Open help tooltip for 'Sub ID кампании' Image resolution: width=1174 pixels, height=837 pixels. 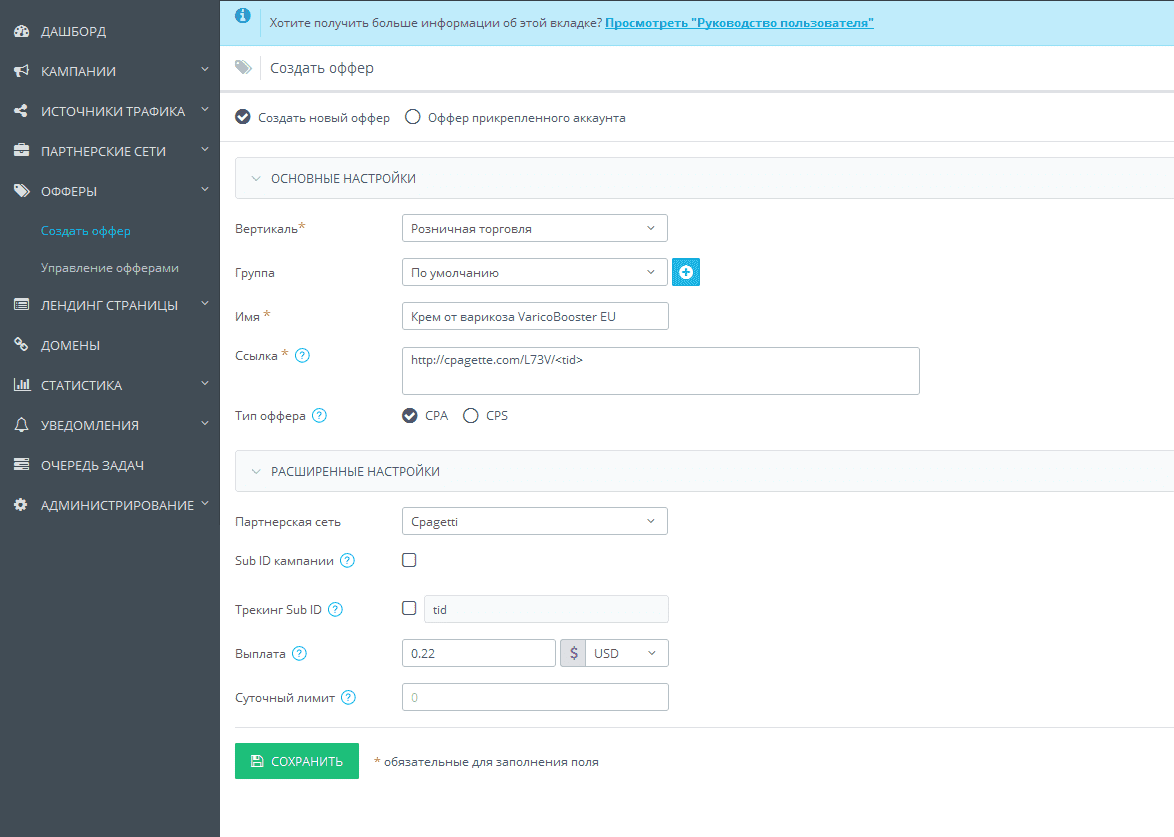(x=347, y=561)
